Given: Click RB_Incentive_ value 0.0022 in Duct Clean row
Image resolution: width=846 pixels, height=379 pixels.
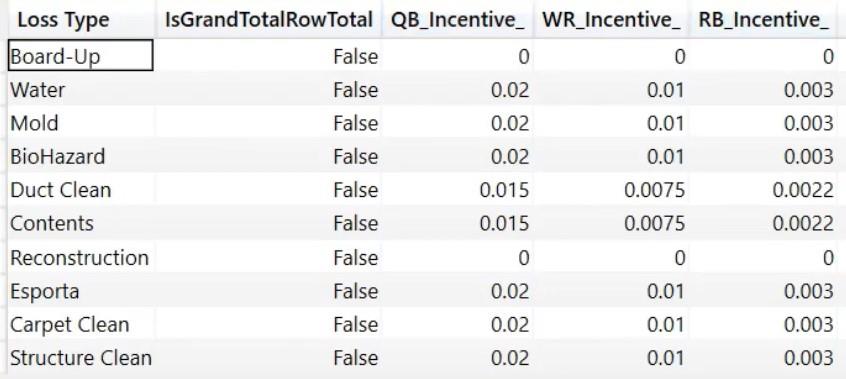Looking at the screenshot, I should (x=803, y=190).
